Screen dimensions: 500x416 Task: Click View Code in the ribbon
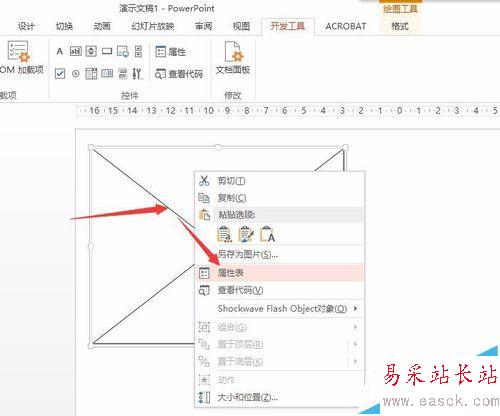point(179,74)
